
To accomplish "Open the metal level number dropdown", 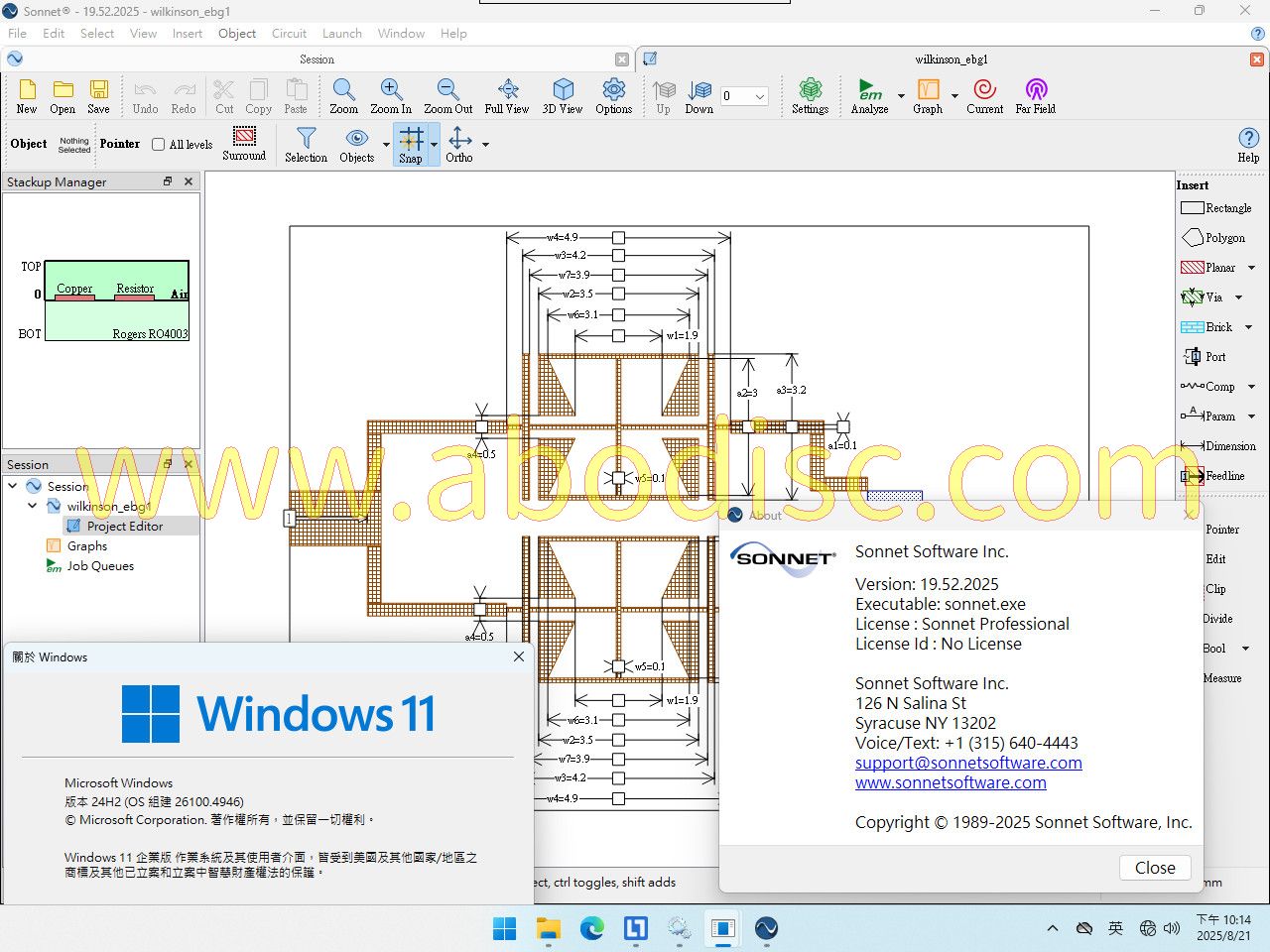I will pyautogui.click(x=760, y=96).
